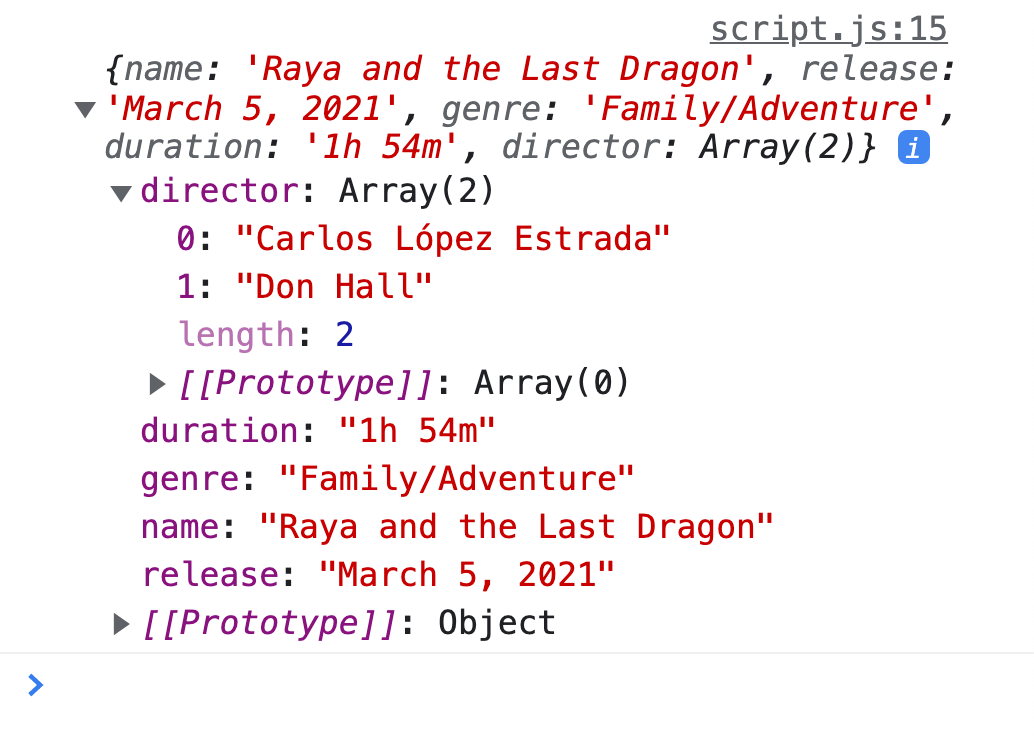Click the length property value 2
The height and width of the screenshot is (738, 1034).
[x=344, y=335]
